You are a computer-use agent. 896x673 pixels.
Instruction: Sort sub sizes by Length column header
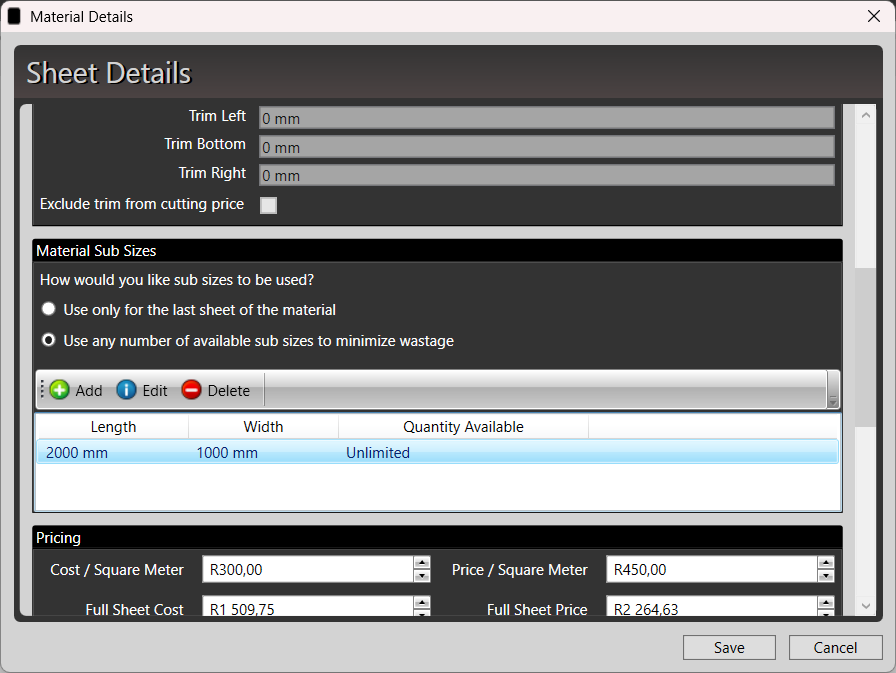point(113,427)
